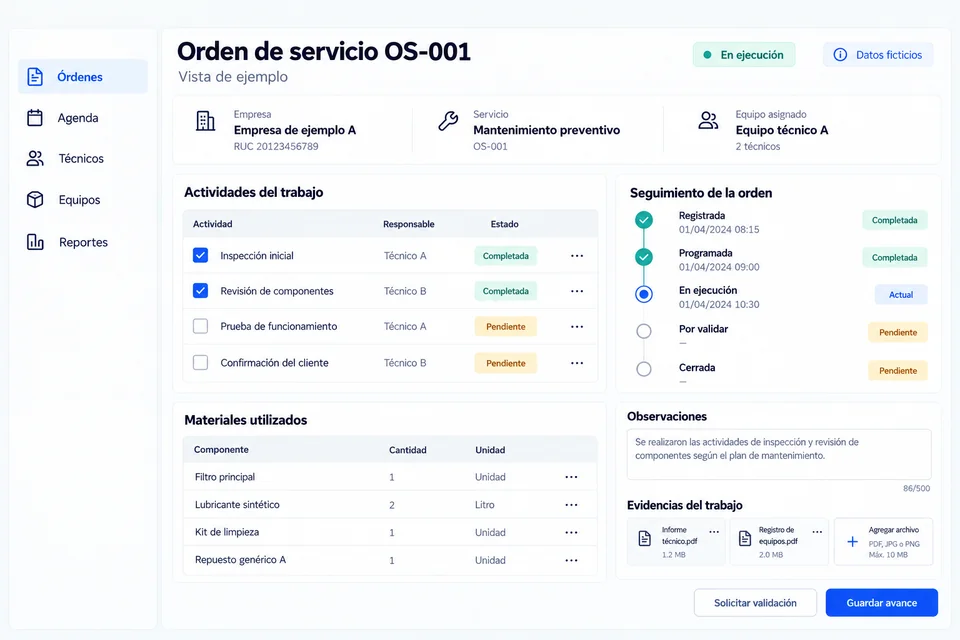
Task: Open options for Prueba de funcionamiento row
Action: [577, 326]
